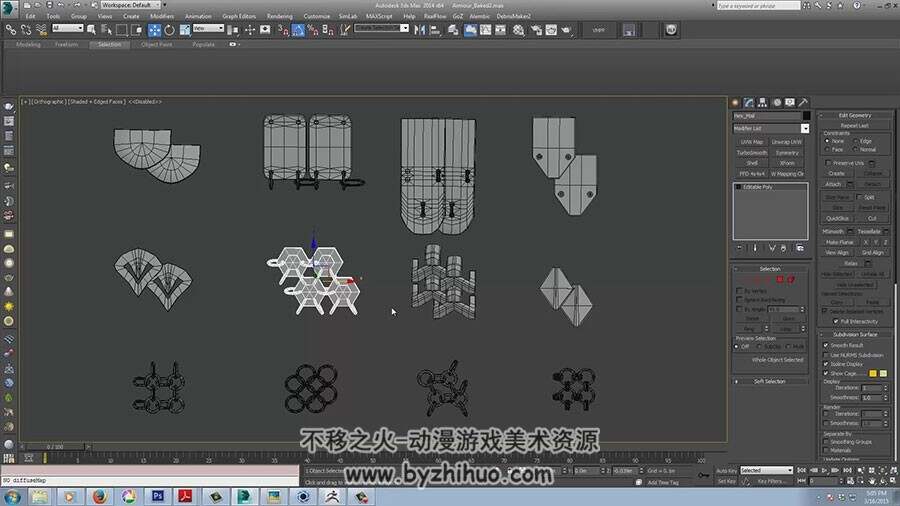
Task: Click the Symmetry modifier button
Action: click(787, 153)
